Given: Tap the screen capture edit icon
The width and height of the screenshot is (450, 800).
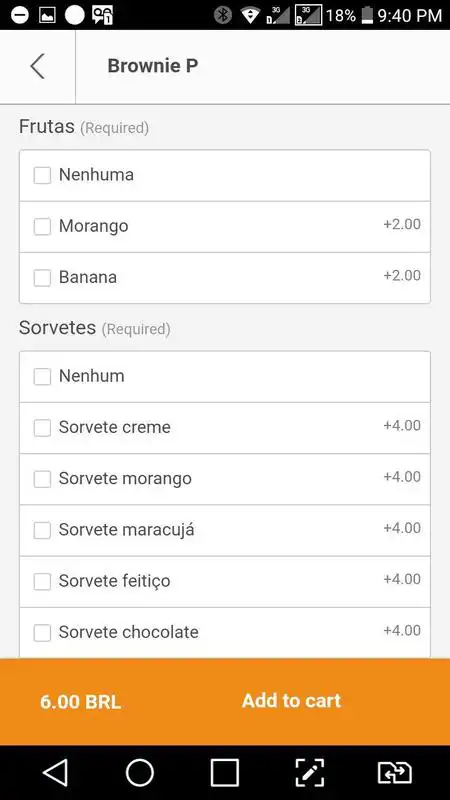Looking at the screenshot, I should pyautogui.click(x=310, y=773).
